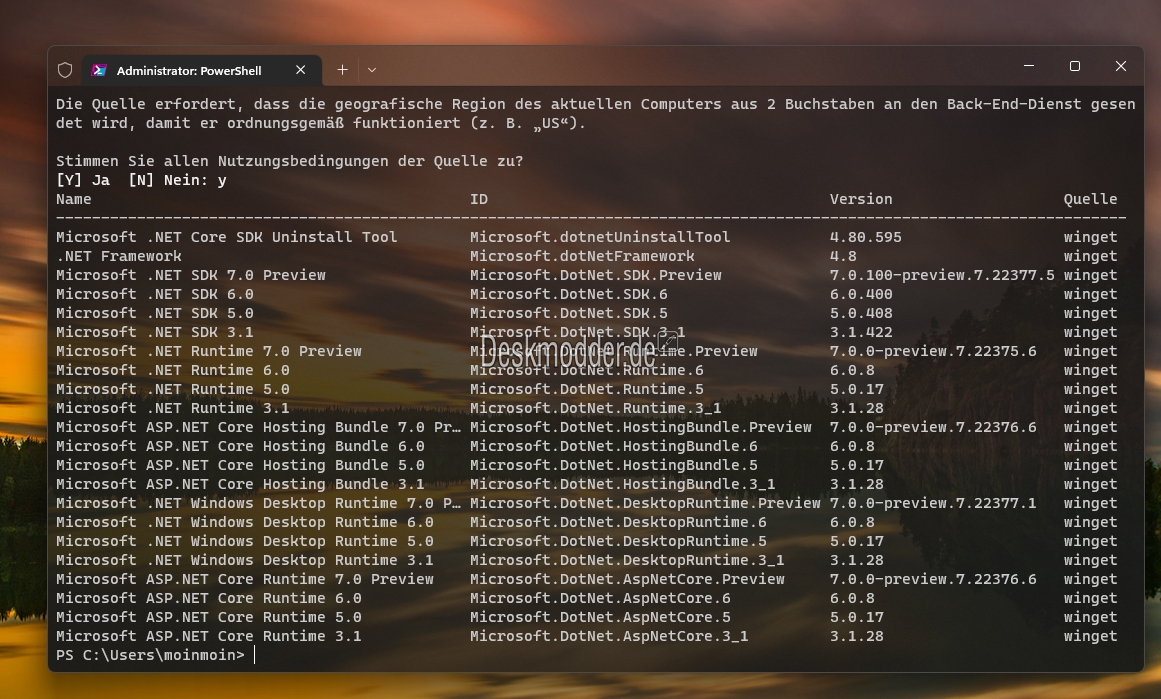Select "Microsoft .NET SDK 7.0 Preview" name
This screenshot has width=1161, height=699.
[191, 275]
